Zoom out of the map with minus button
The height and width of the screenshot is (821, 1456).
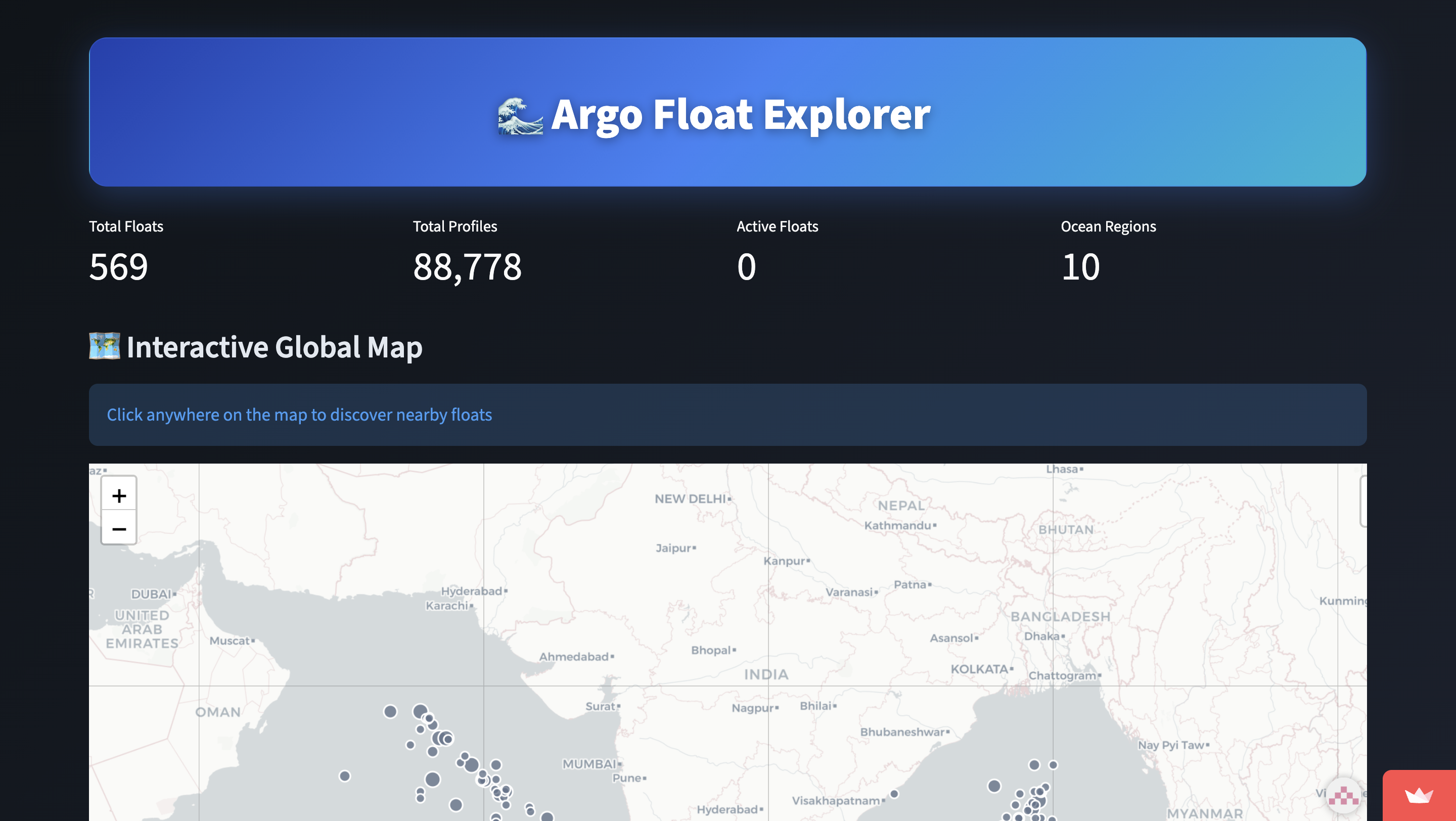(x=119, y=529)
